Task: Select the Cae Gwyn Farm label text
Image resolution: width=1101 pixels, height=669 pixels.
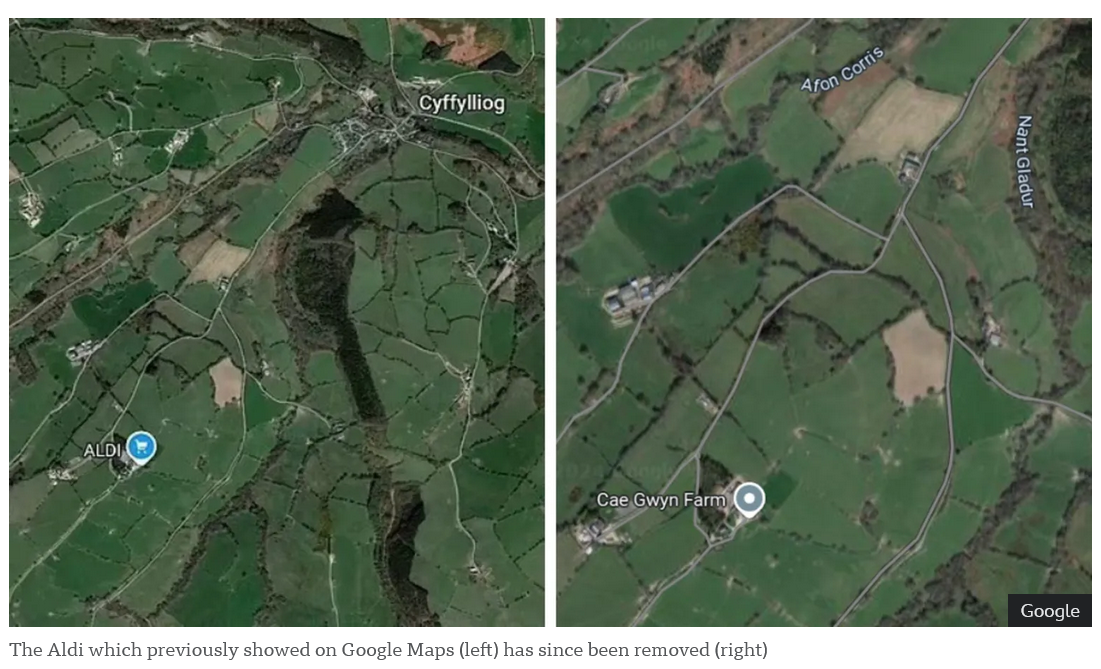Action: pos(660,500)
